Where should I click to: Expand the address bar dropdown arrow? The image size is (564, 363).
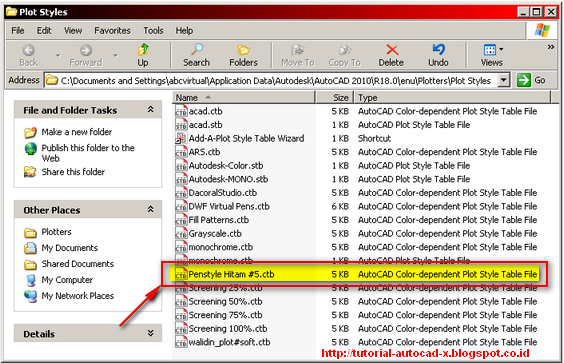pos(504,80)
